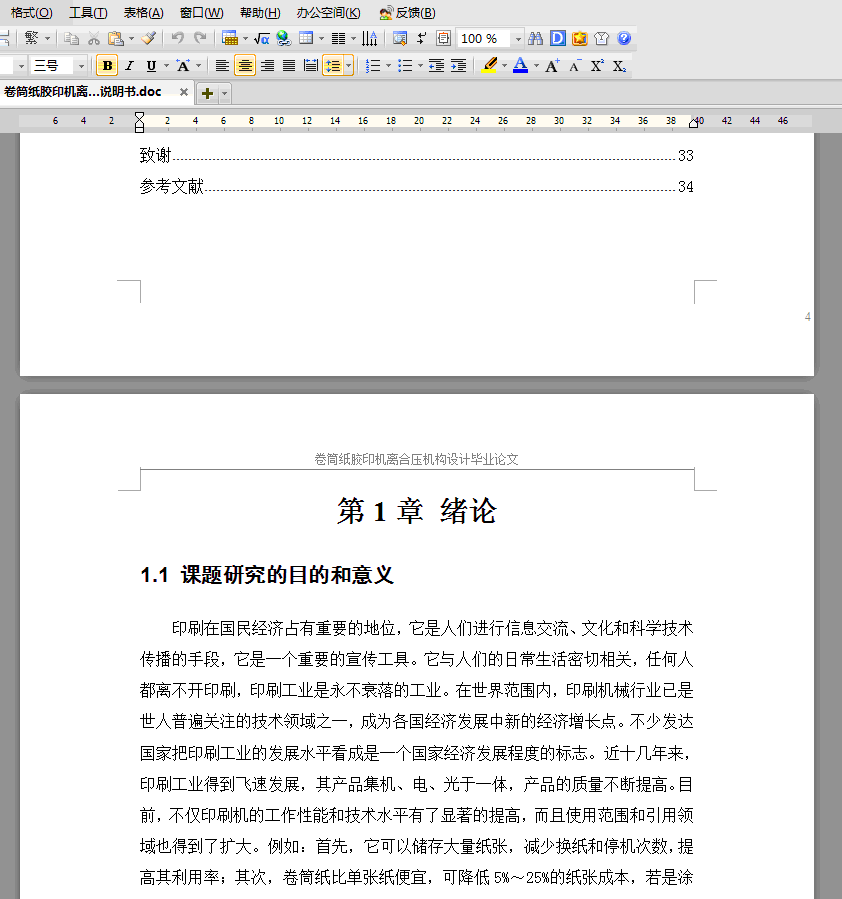Expand the document tabs list arrow
Screen dimensions: 842x899
pos(225,93)
